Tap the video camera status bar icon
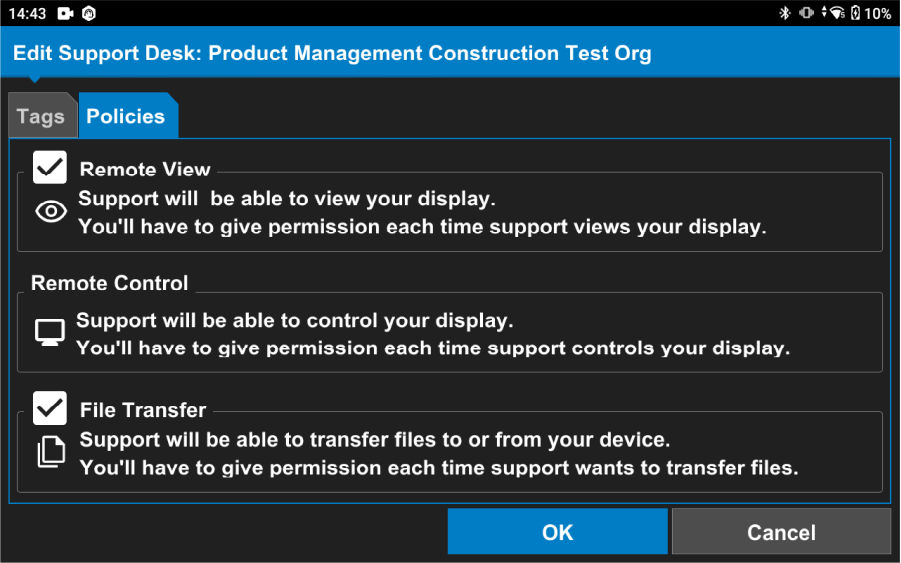This screenshot has width=901, height=563. coord(66,13)
